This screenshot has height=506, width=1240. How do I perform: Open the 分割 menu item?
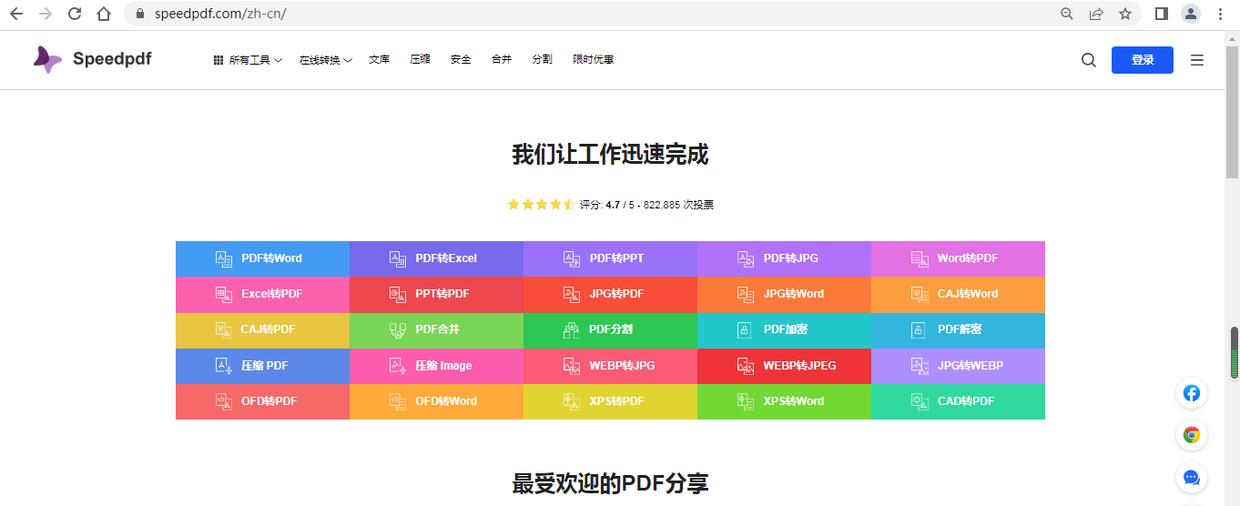click(542, 60)
